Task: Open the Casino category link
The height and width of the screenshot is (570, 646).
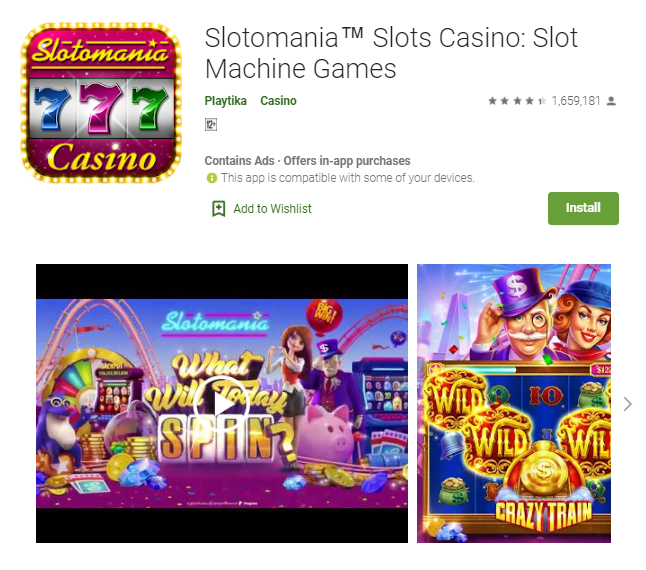Action: click(x=279, y=101)
